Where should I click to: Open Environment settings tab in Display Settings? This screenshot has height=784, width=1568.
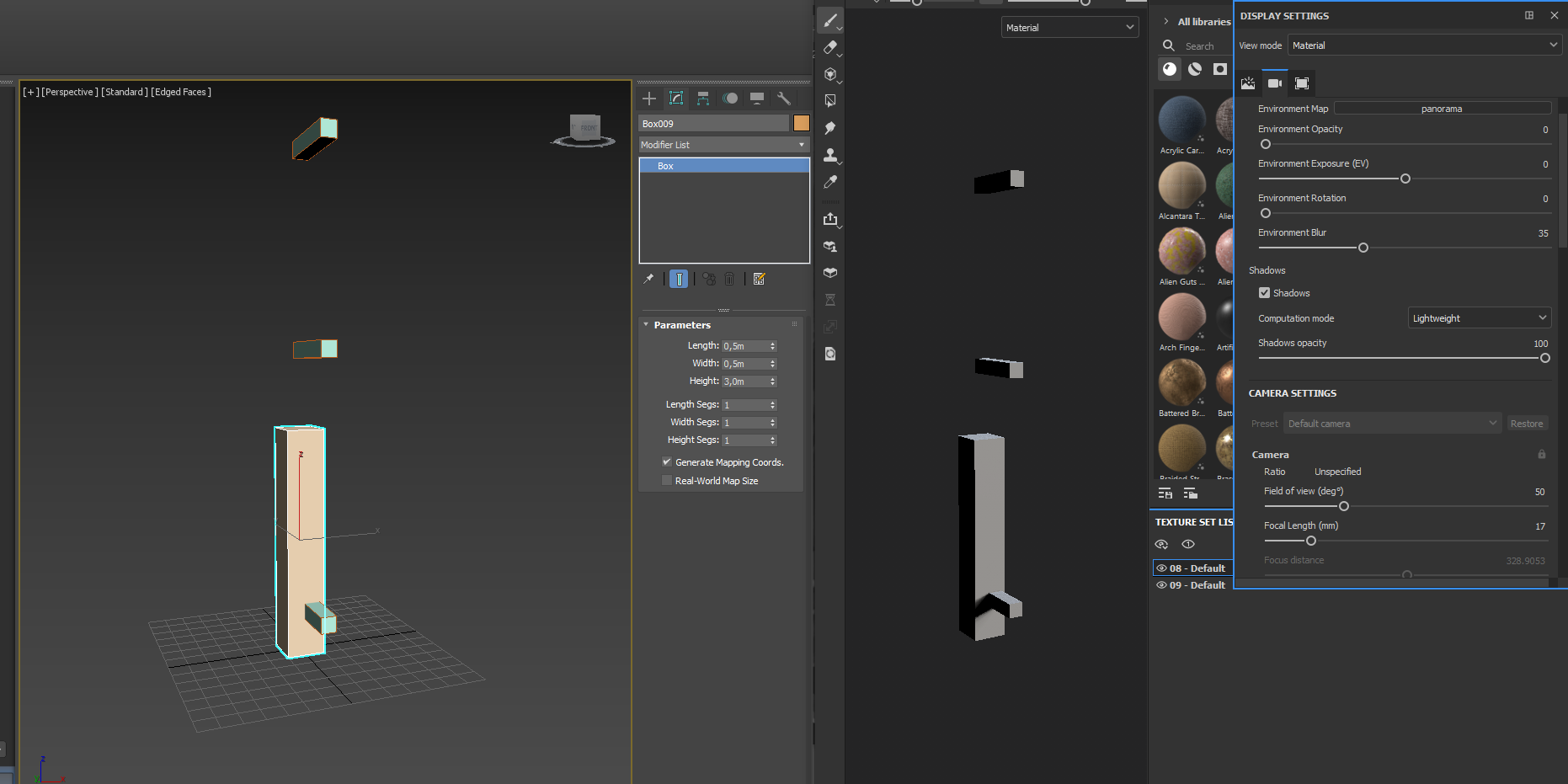[1247, 83]
